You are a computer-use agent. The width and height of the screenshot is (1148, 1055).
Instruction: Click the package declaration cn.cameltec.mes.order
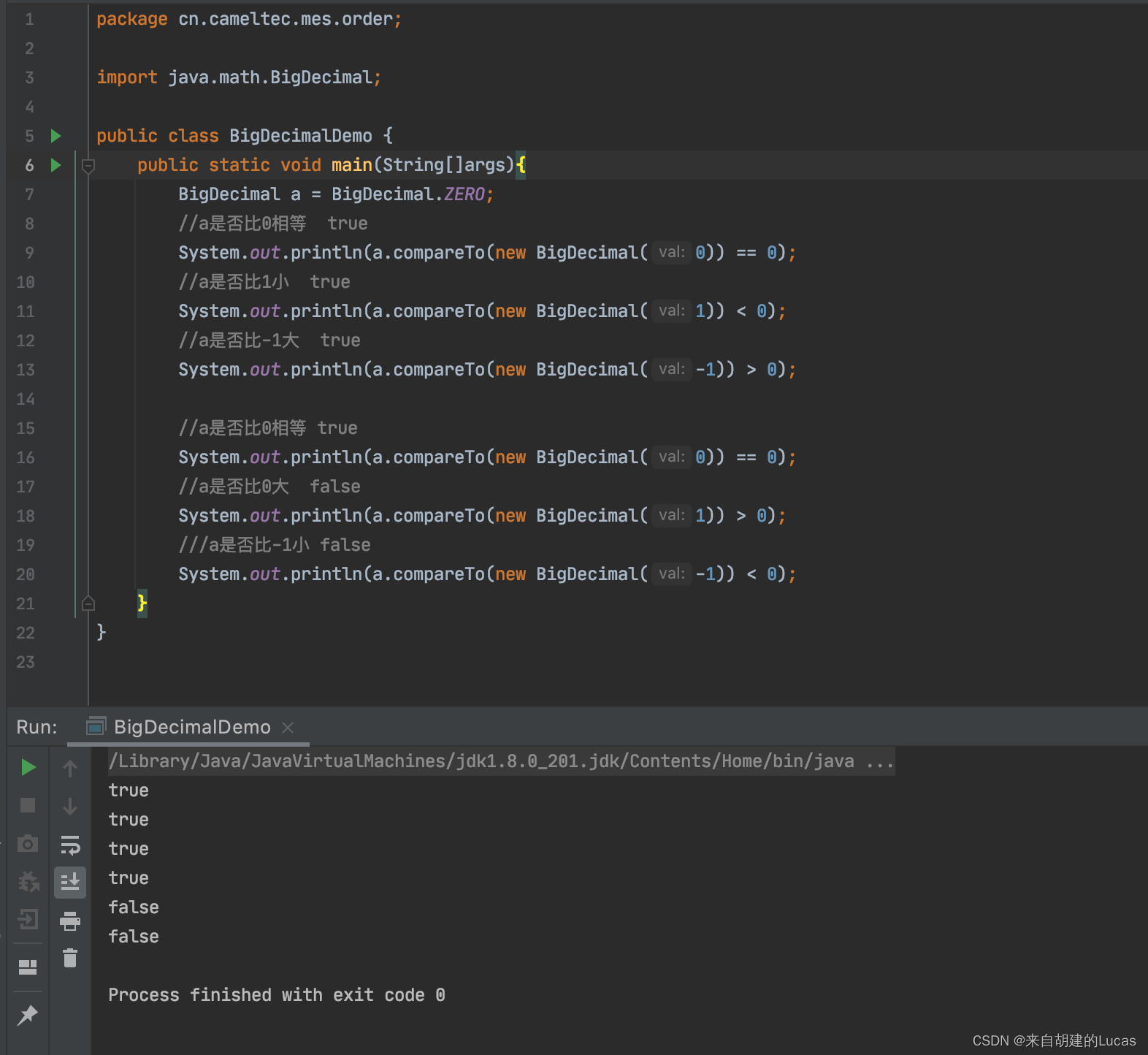click(285, 19)
